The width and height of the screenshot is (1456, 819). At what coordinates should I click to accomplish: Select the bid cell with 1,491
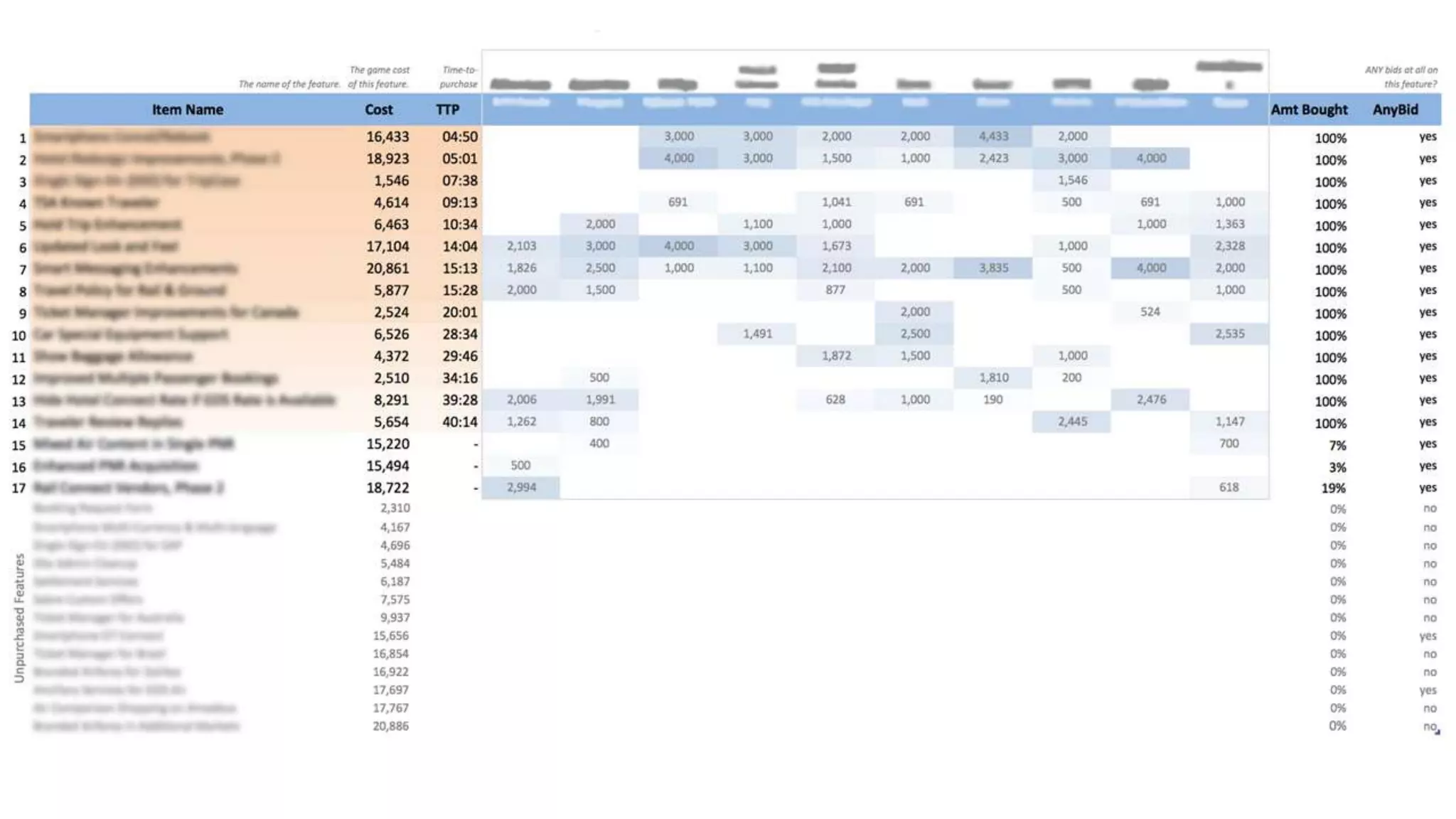point(757,334)
